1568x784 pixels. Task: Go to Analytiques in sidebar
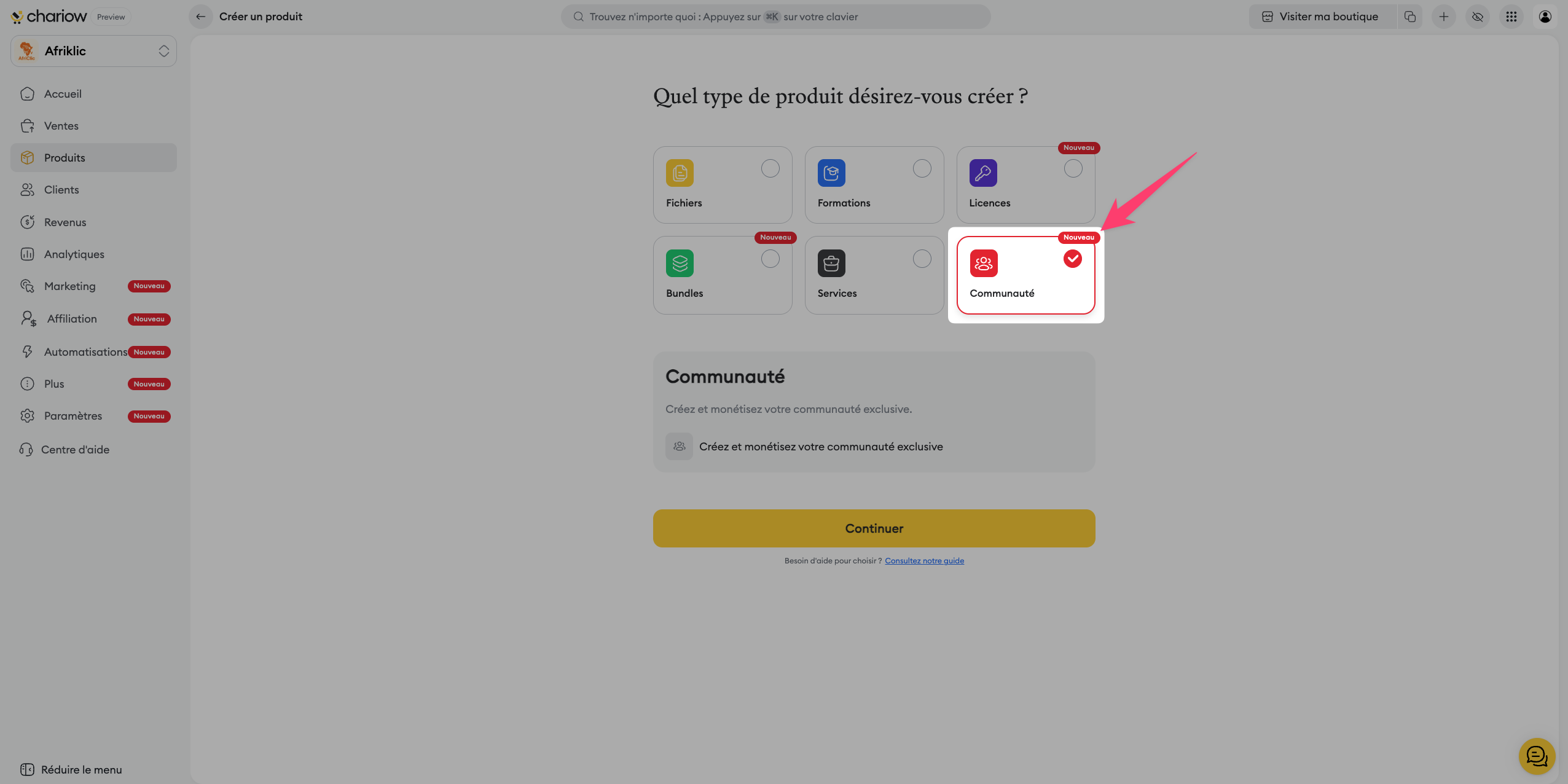74,254
